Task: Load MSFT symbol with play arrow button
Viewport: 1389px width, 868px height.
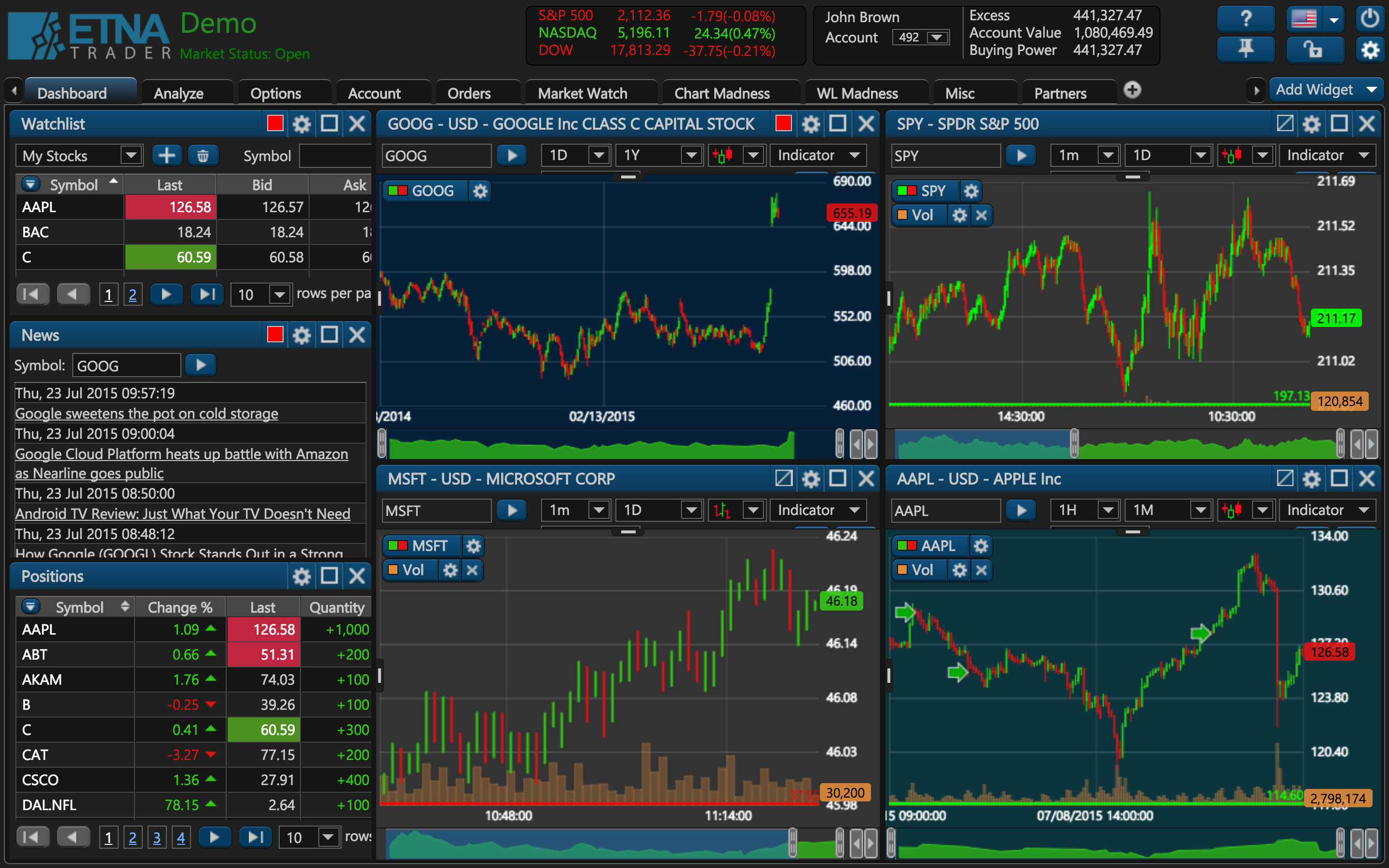Action: 511,510
